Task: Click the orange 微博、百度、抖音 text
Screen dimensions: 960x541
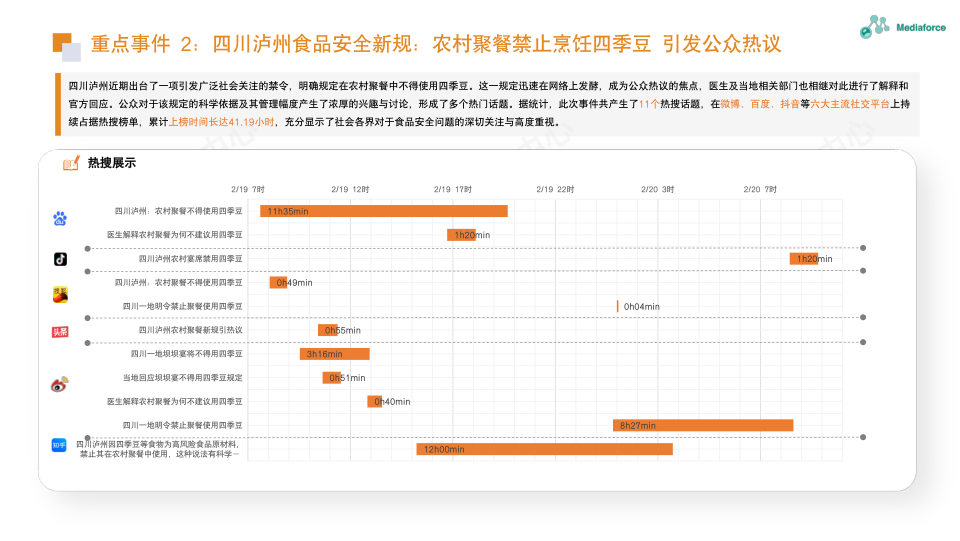Action: click(x=760, y=104)
